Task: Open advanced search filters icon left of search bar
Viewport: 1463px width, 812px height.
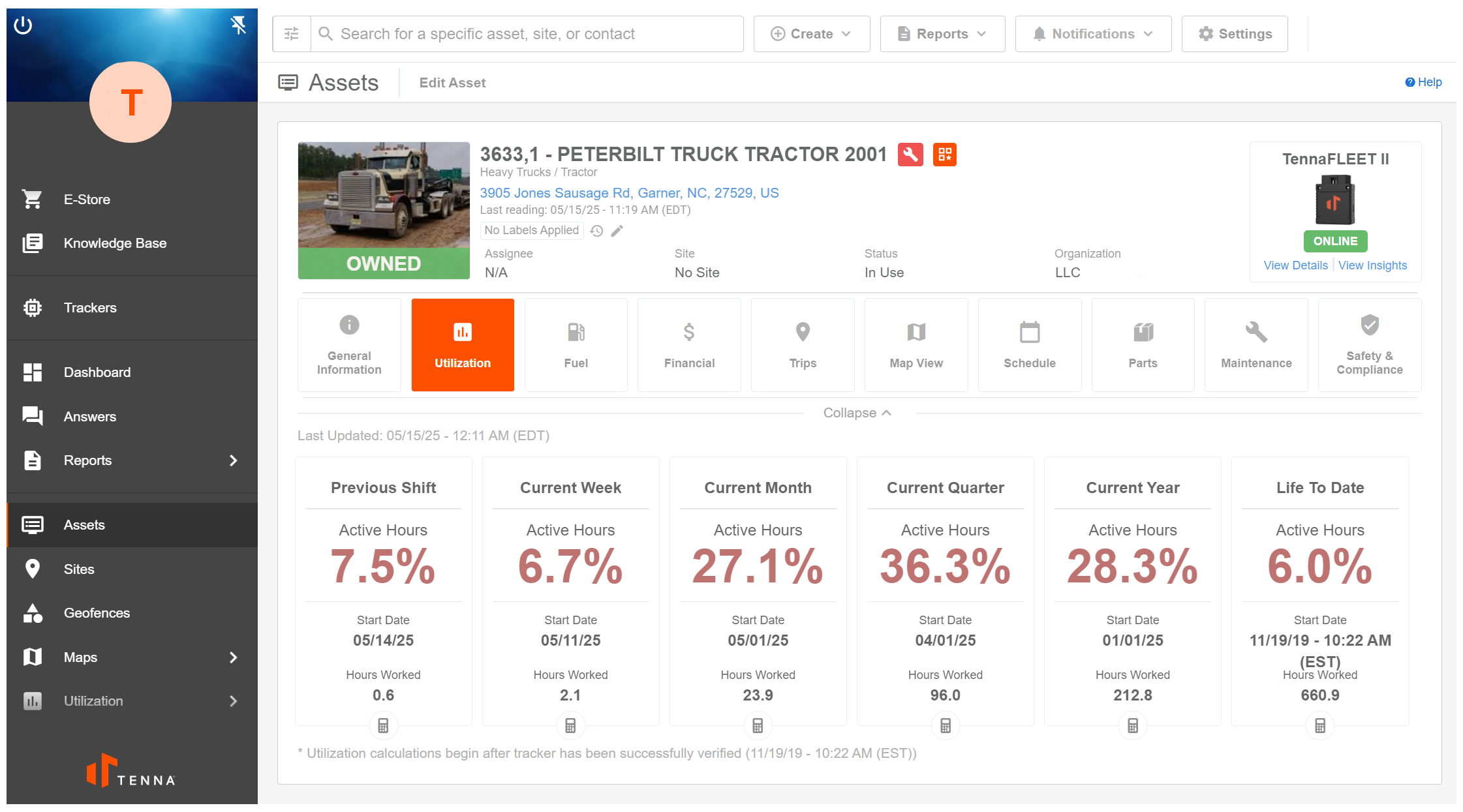Action: tap(291, 33)
